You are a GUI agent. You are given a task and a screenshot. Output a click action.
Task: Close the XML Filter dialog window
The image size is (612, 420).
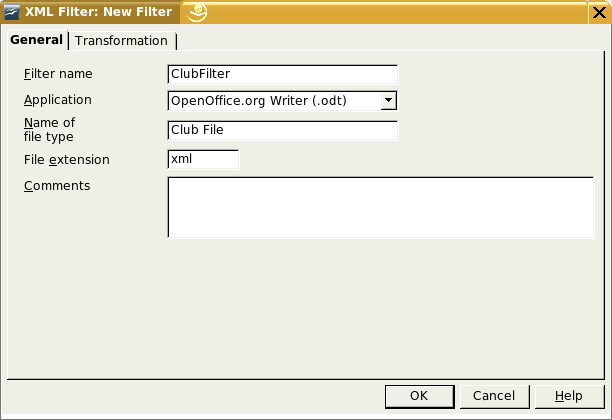599,12
